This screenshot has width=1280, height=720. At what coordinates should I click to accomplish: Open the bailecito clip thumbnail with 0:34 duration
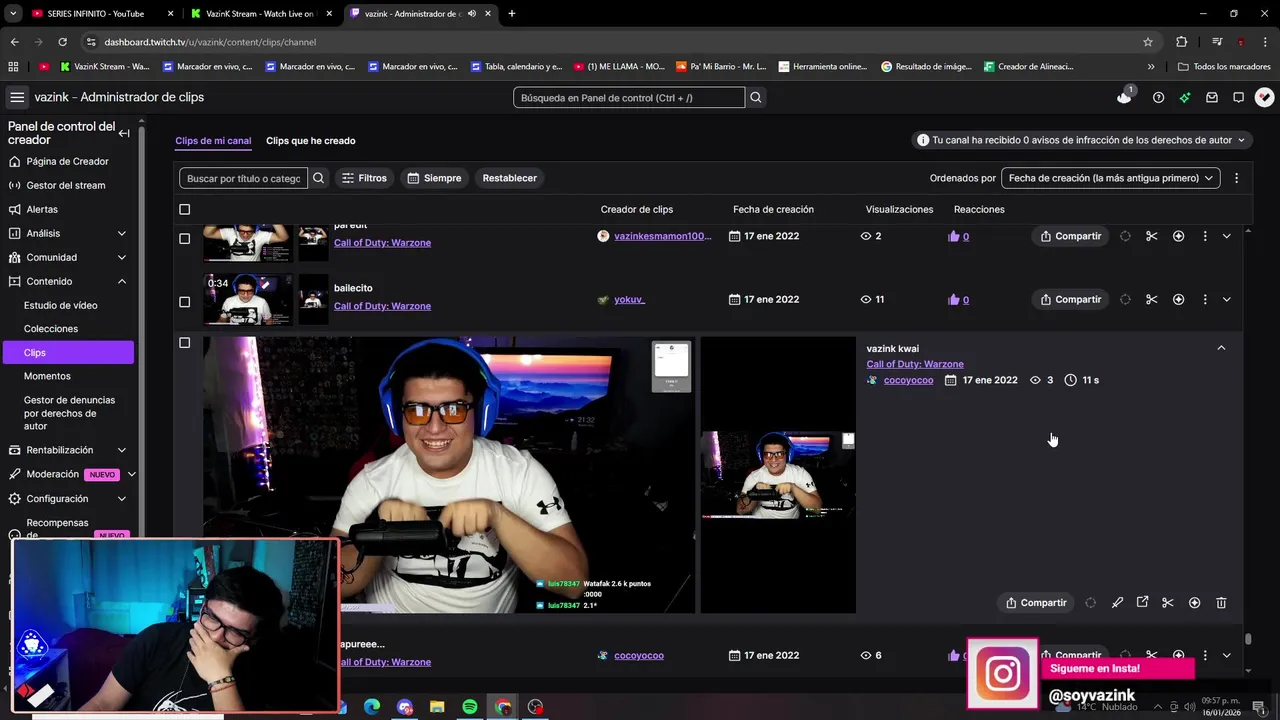(248, 299)
